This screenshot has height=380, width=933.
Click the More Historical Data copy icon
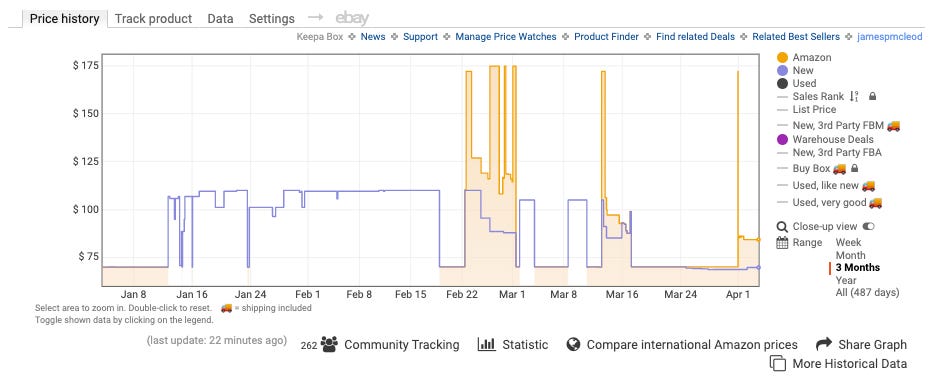778,363
